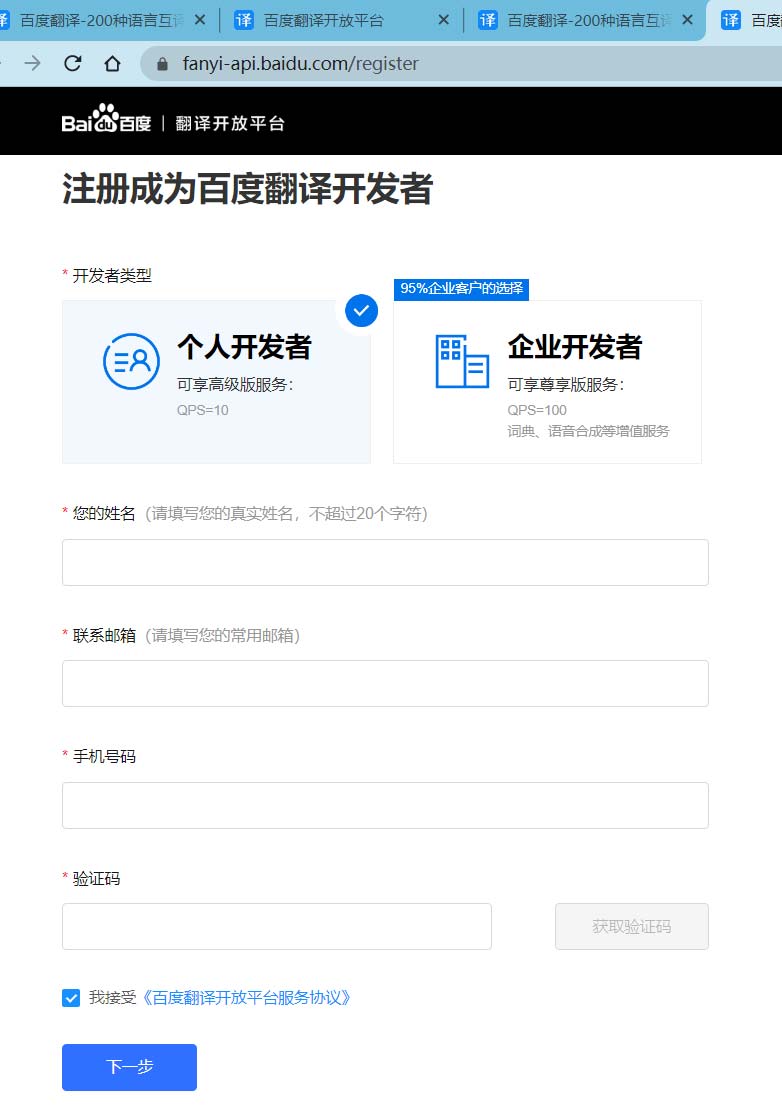The width and height of the screenshot is (782, 1107).
Task: Close the 百度翻译开放平台 tab
Action: [443, 20]
